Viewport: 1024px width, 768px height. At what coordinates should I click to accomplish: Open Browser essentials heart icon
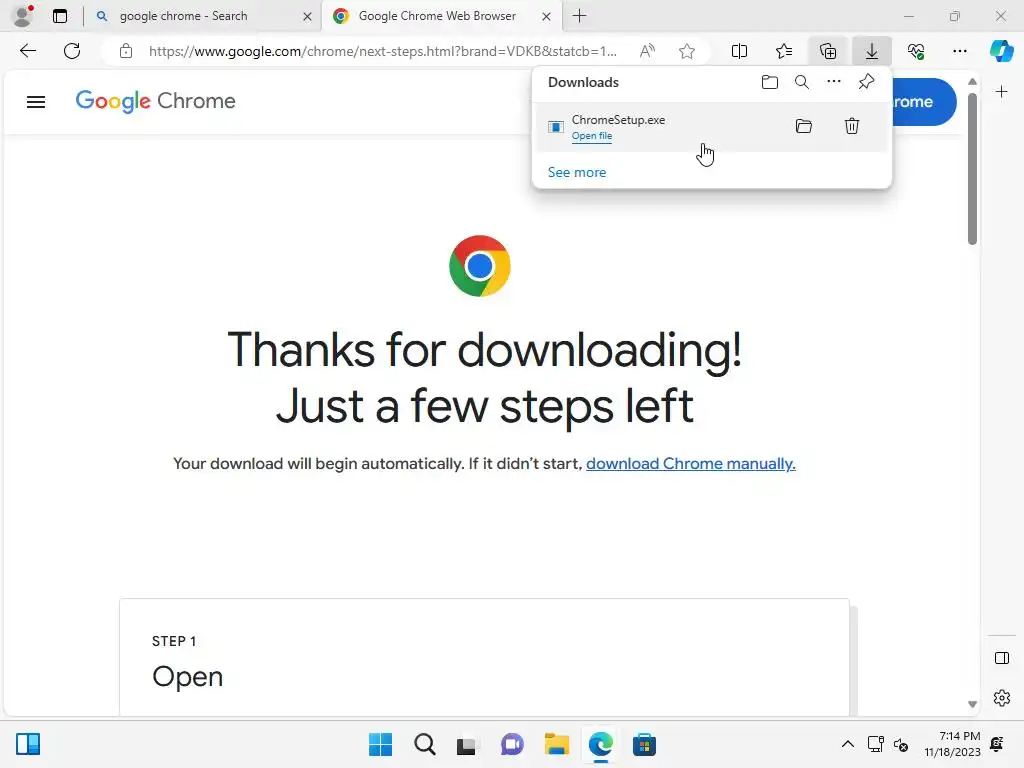point(916,51)
